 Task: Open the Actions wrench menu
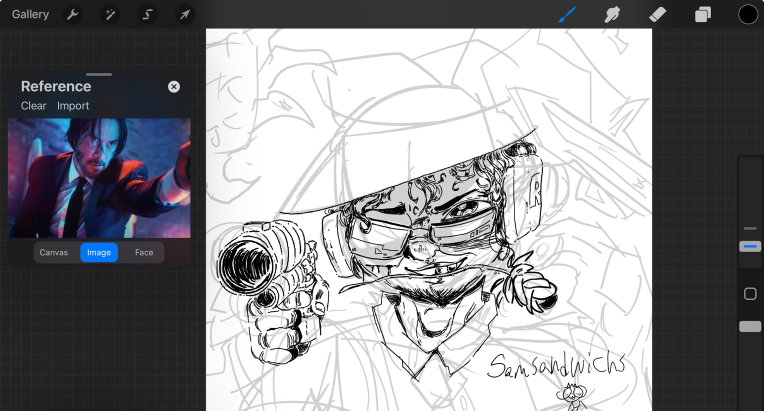coord(73,15)
